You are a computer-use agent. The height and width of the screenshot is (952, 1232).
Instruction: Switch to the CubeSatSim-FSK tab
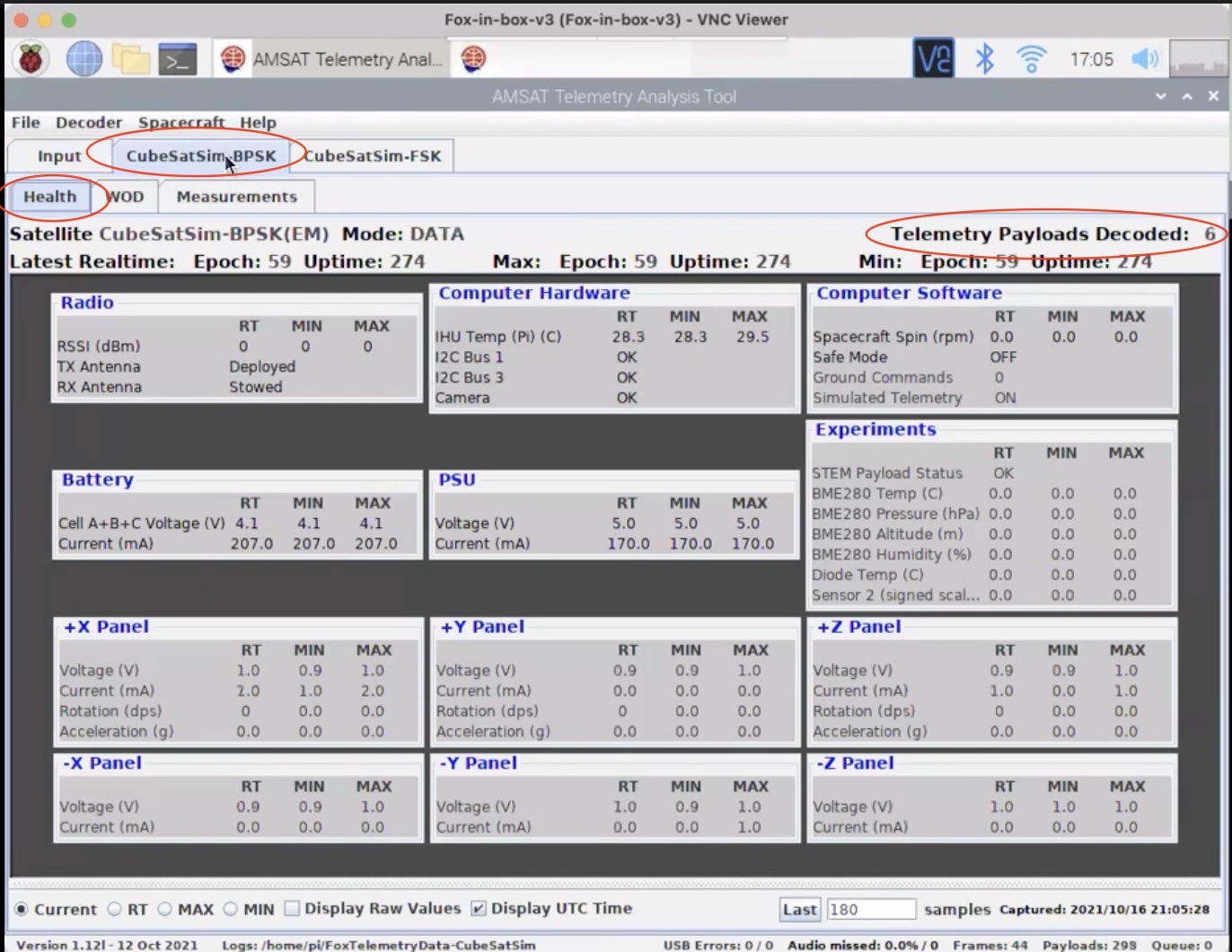tap(372, 156)
